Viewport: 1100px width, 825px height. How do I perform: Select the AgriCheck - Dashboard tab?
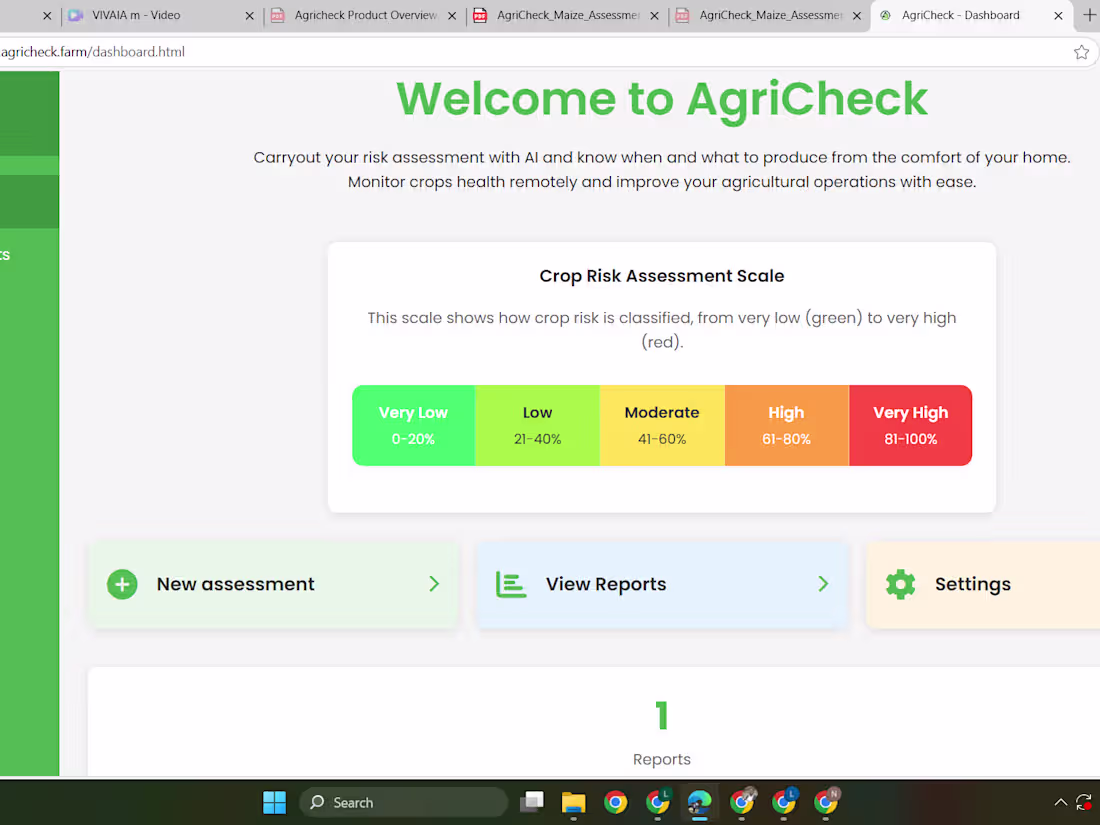(972, 15)
